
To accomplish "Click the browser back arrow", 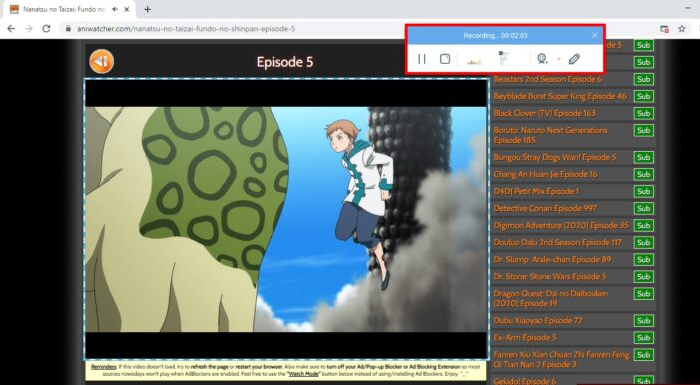I will pyautogui.click(x=11, y=29).
